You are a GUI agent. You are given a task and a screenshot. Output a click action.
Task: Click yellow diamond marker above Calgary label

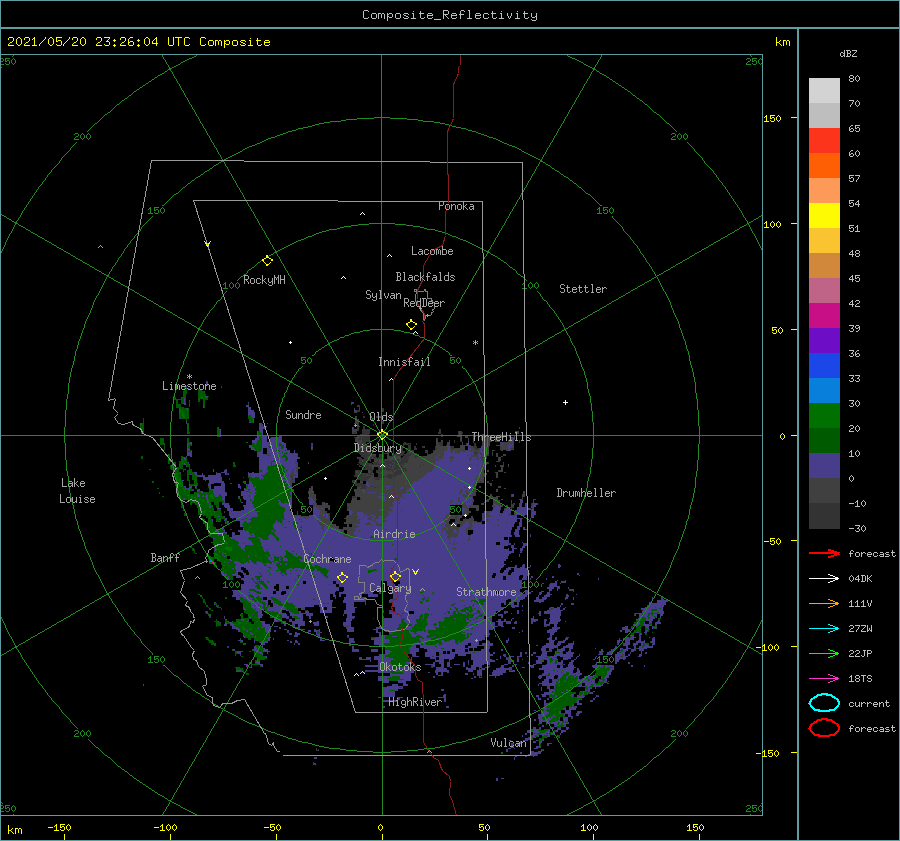point(395,576)
